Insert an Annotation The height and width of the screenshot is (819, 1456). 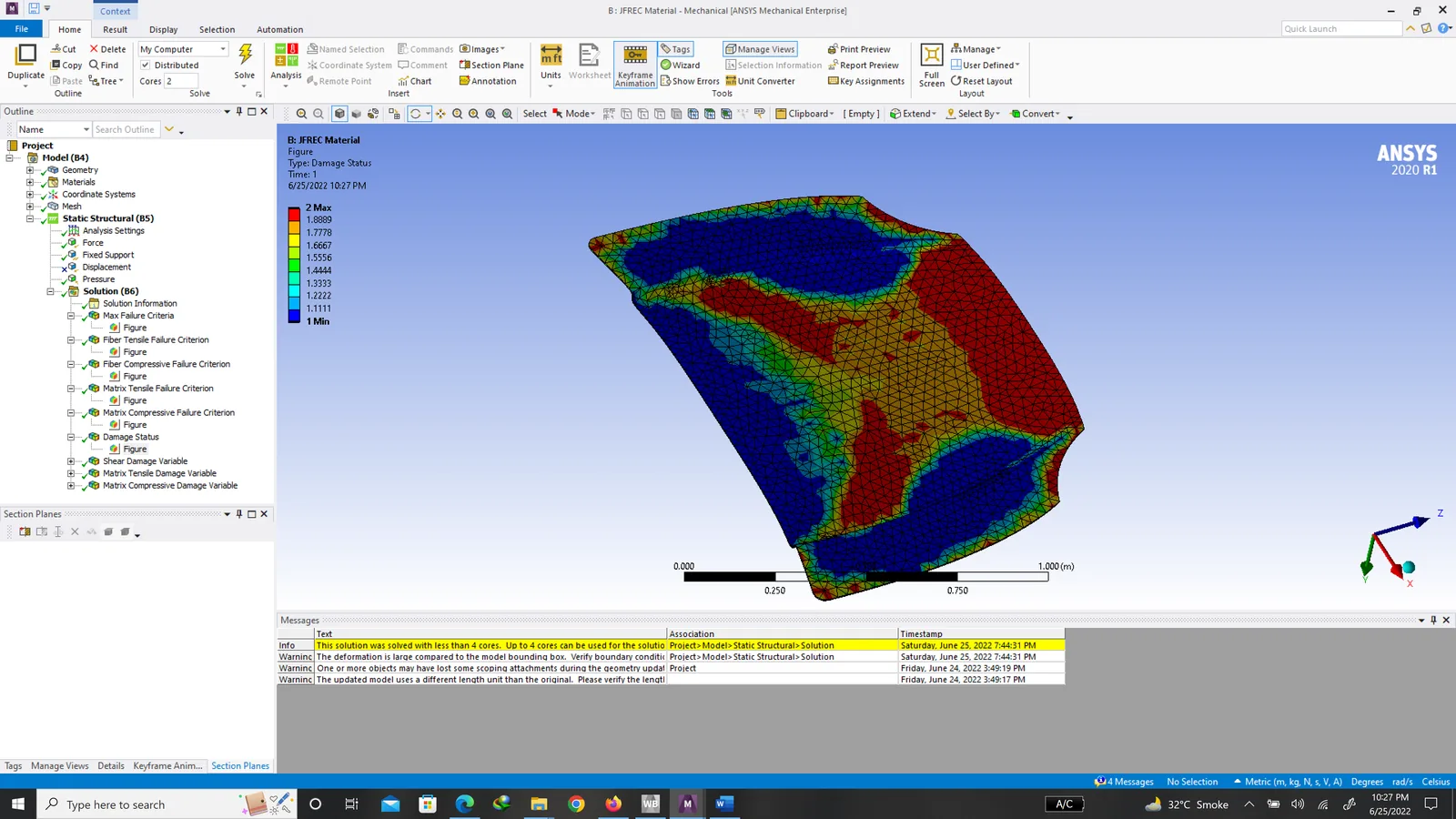(x=488, y=81)
